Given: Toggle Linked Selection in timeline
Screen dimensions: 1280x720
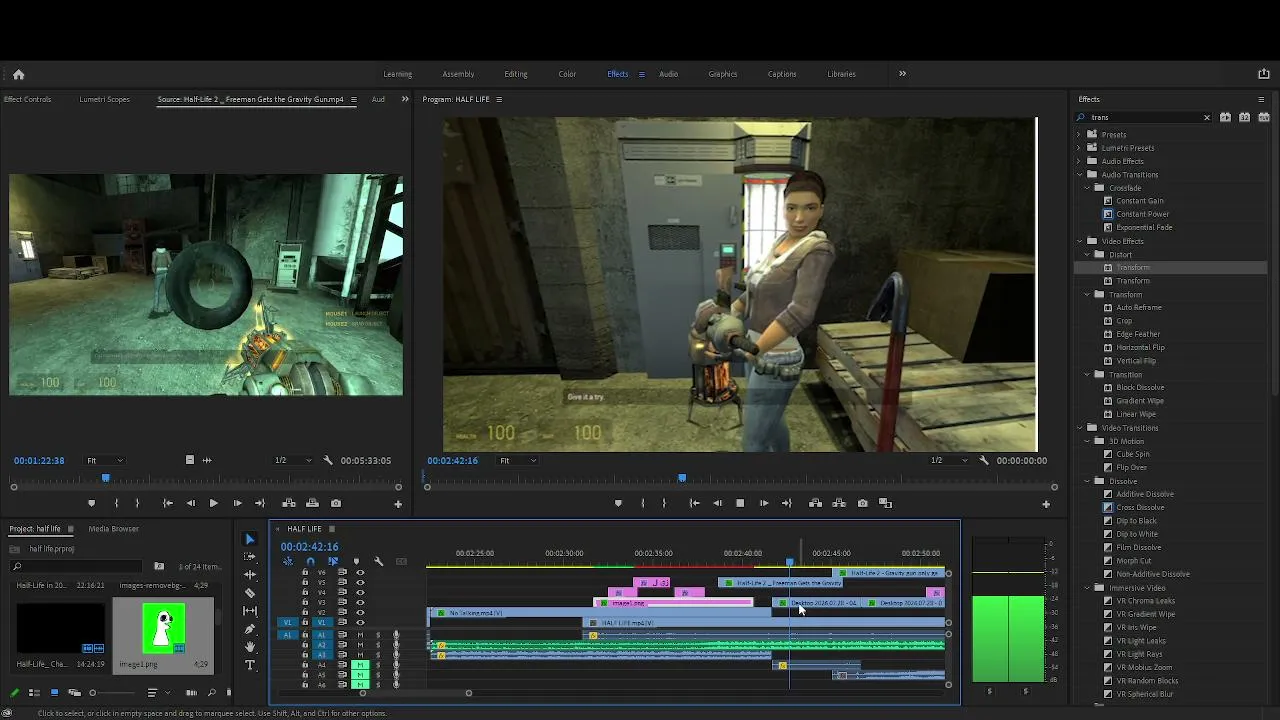Looking at the screenshot, I should point(333,561).
